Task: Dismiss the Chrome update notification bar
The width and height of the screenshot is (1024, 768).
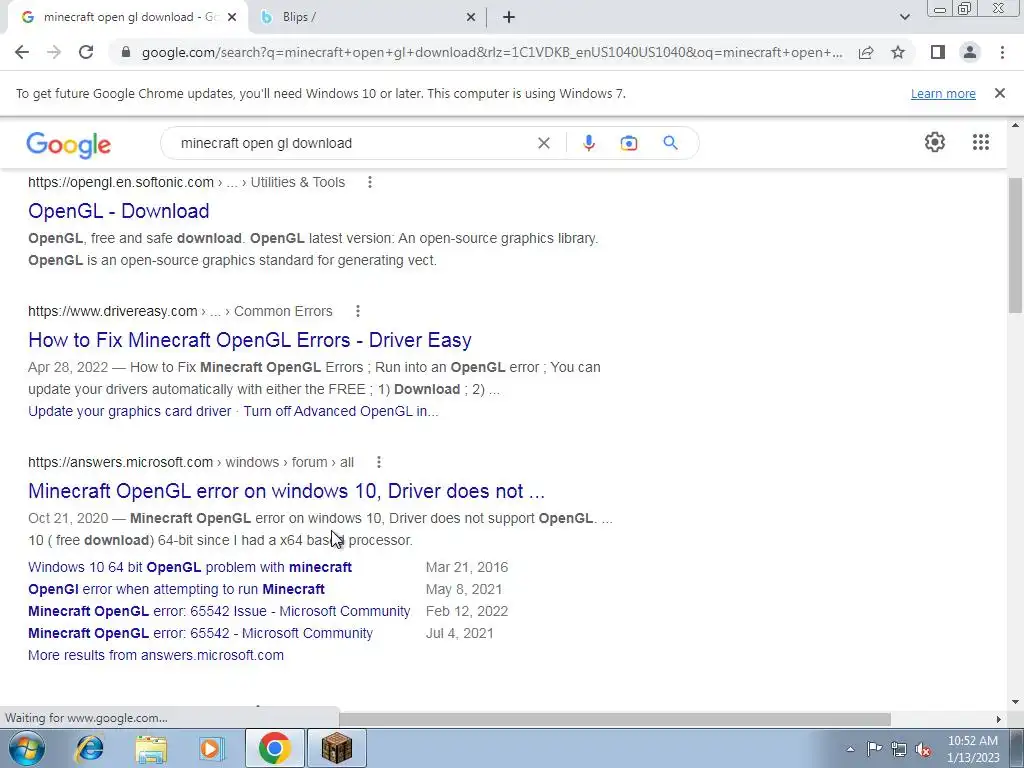Action: coord(999,93)
